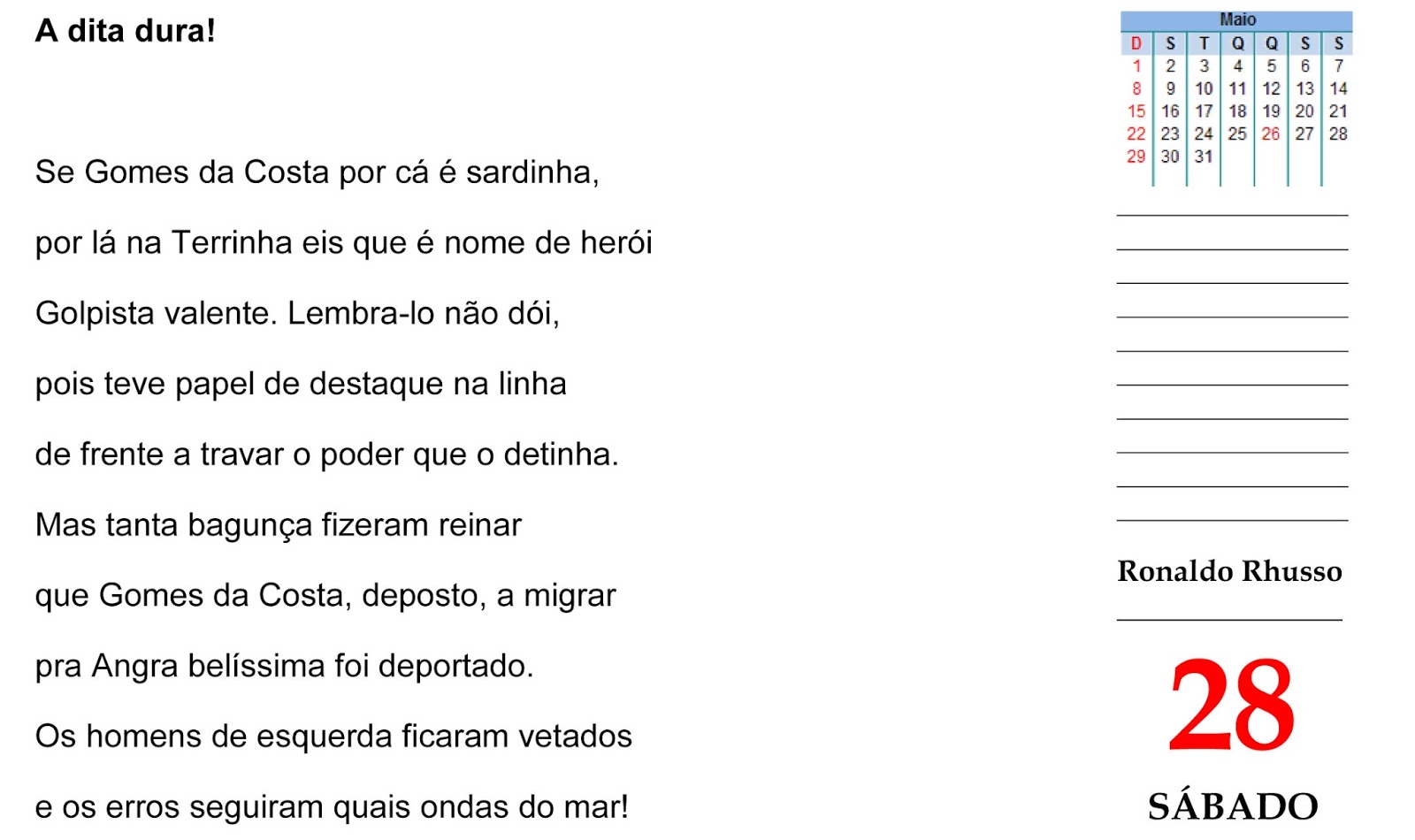
Task: Pick date 15 in the May calendar
Action: click(x=1136, y=111)
